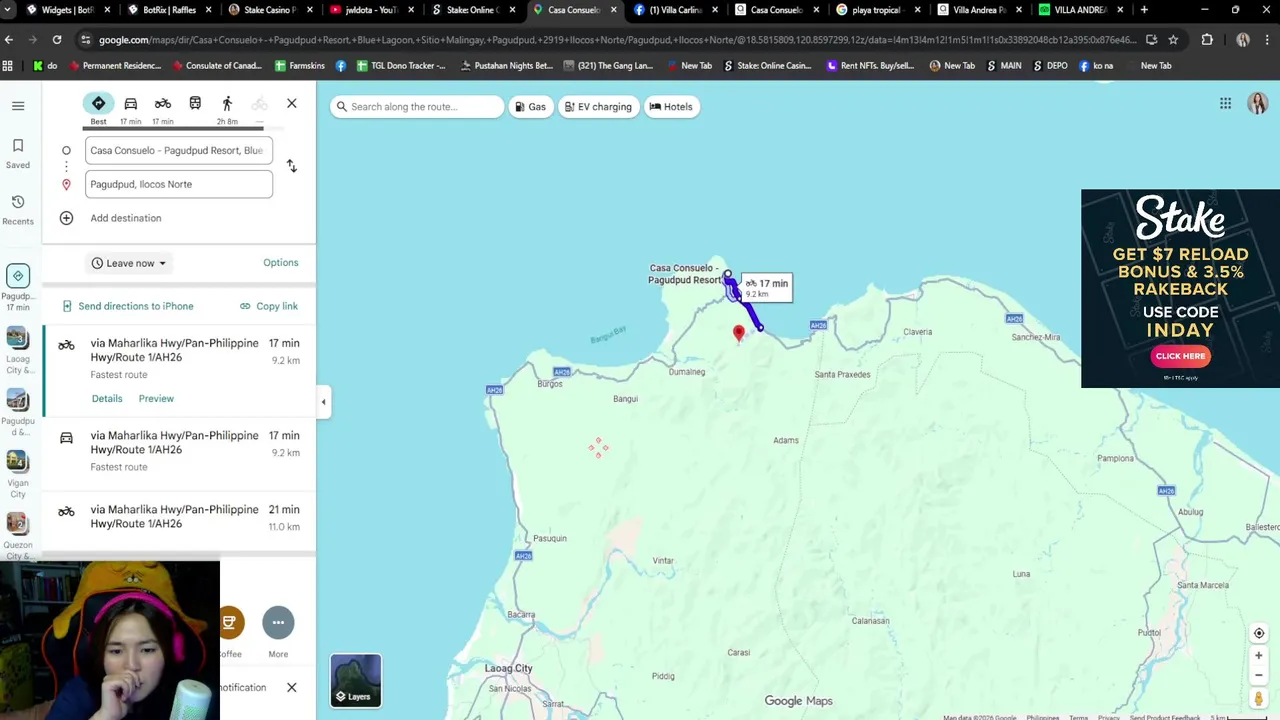Open Details for the fastest motorcycle route
Image resolution: width=1280 pixels, height=720 pixels.
(107, 398)
